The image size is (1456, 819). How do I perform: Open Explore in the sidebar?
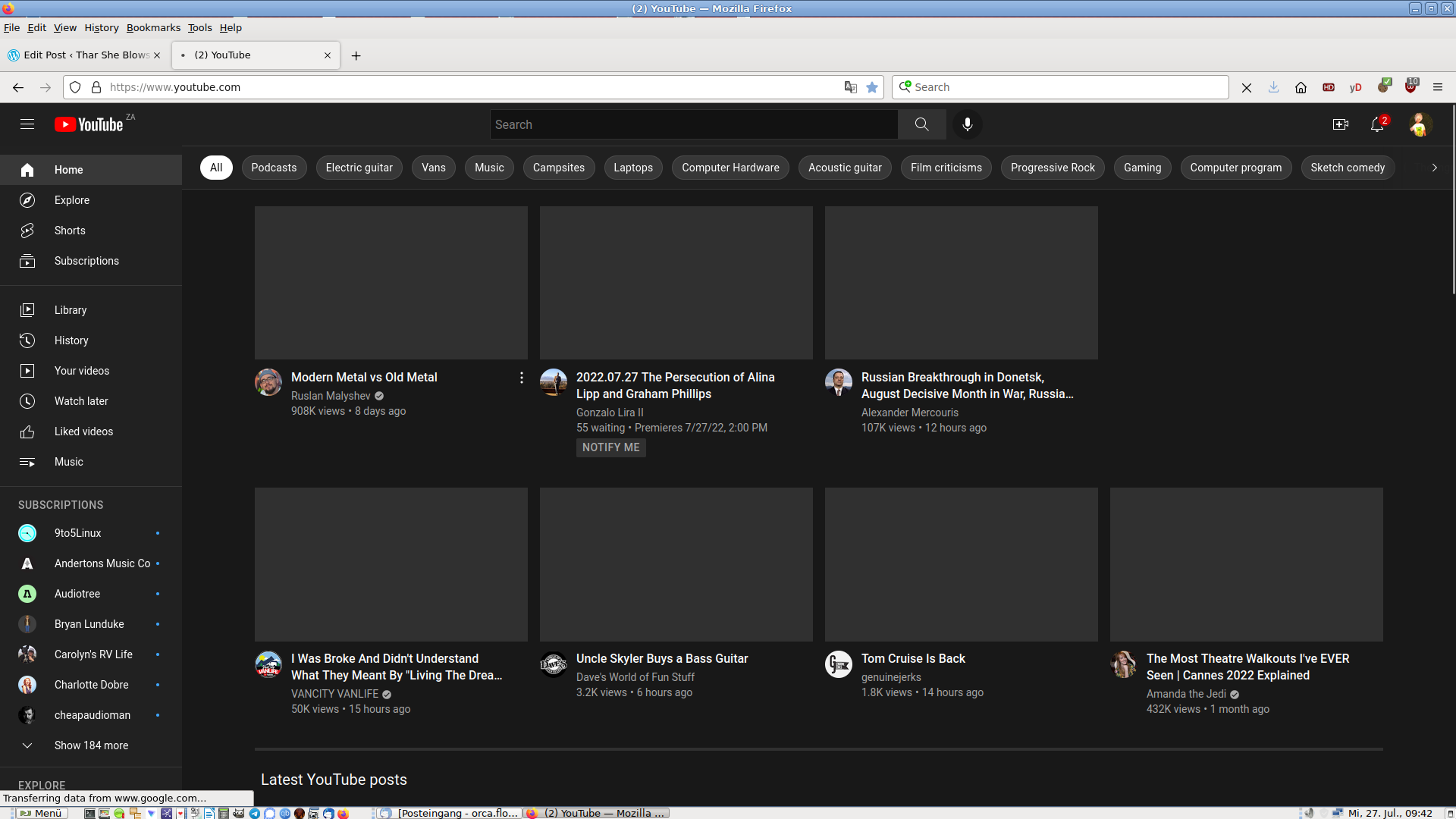pos(91,200)
